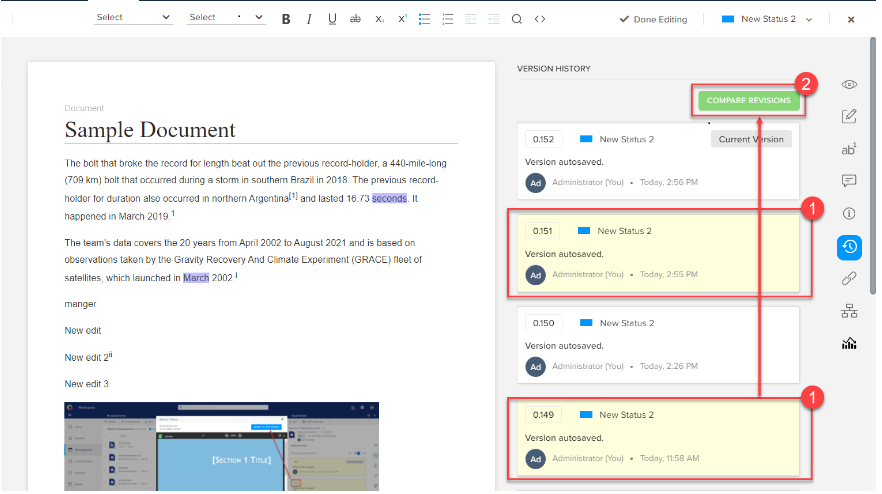882x494 pixels.
Task: Click the 'New edit 3' line
Action: [x=86, y=384]
